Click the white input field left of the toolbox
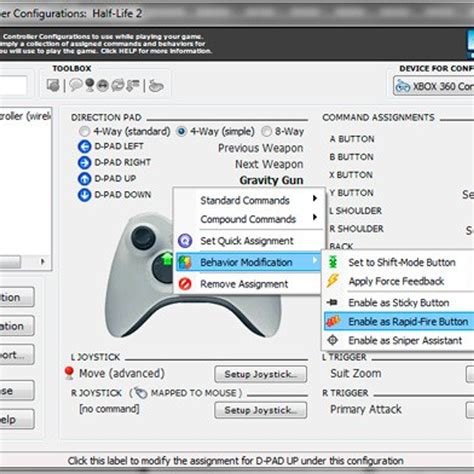 click(x=13, y=85)
